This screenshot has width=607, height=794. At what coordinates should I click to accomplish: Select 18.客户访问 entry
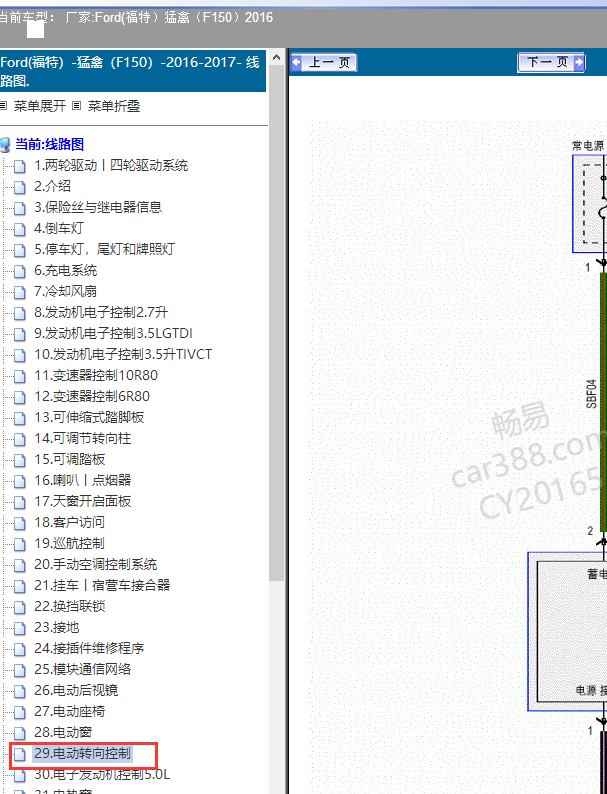click(69, 522)
